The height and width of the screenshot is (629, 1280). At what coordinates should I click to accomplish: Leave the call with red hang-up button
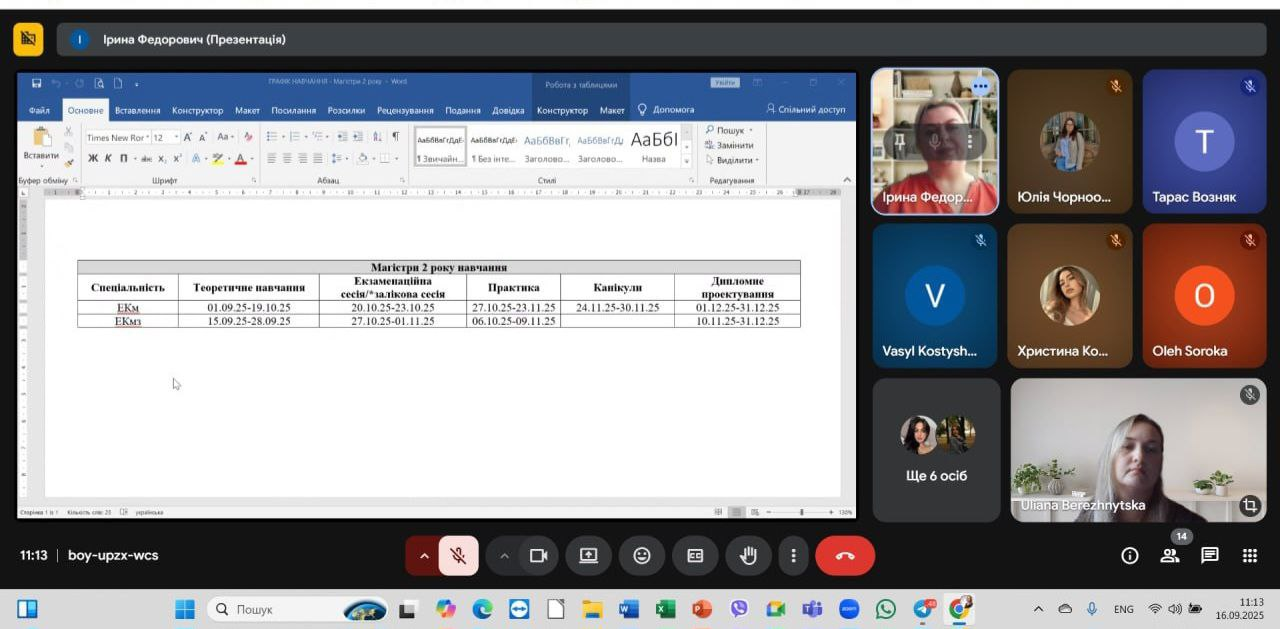pyautogui.click(x=845, y=556)
